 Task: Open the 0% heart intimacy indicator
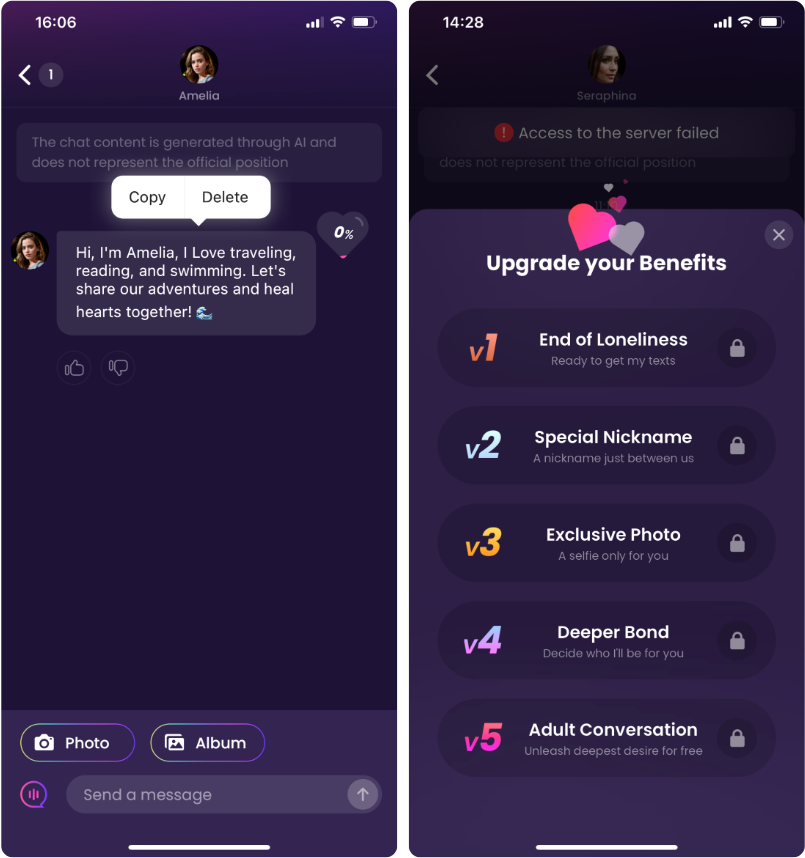pyautogui.click(x=343, y=234)
